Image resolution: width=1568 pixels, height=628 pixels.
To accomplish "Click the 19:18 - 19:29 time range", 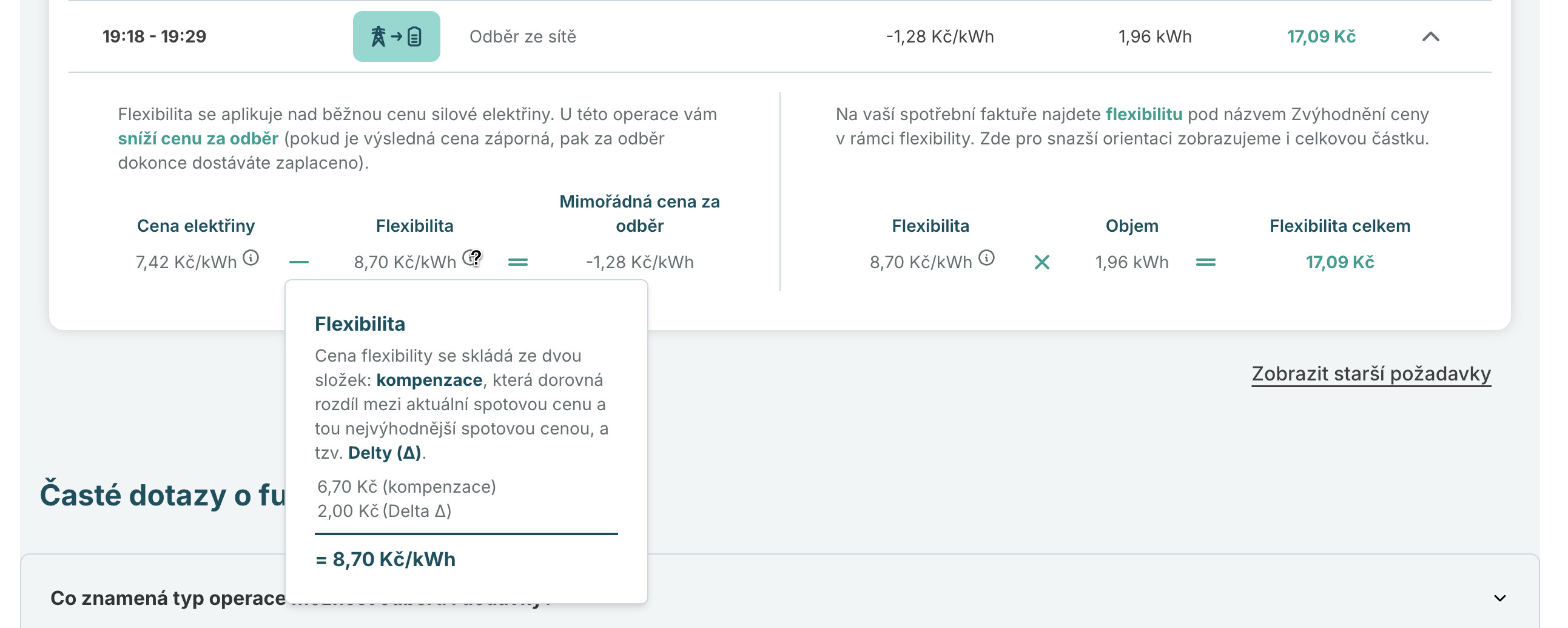I will (155, 36).
